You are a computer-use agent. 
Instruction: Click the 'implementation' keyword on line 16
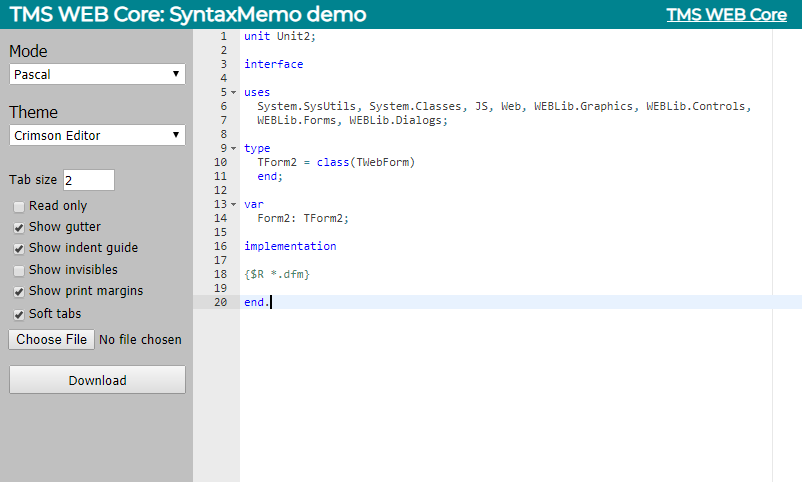pos(290,246)
